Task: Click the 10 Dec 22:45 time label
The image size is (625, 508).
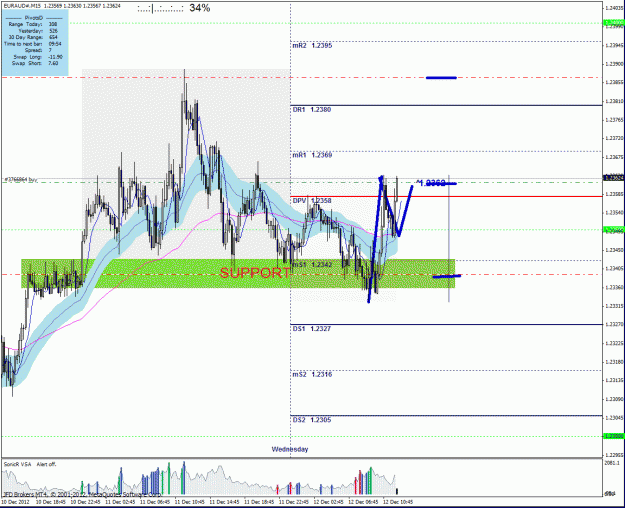Action: point(85,502)
